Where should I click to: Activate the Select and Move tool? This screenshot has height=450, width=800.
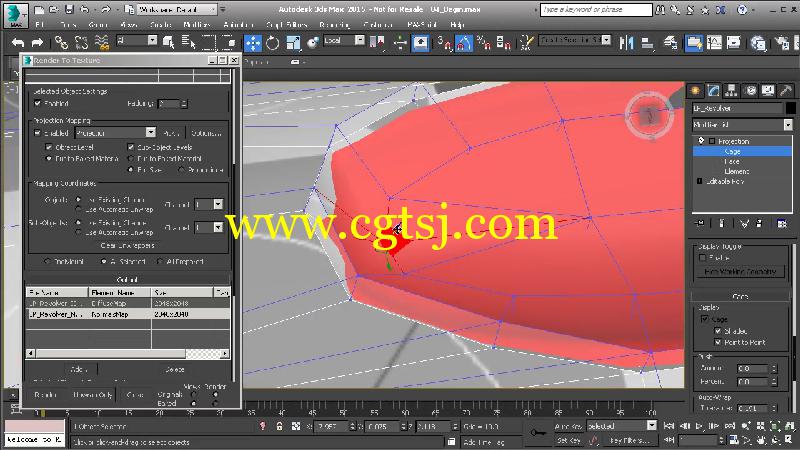tap(253, 43)
